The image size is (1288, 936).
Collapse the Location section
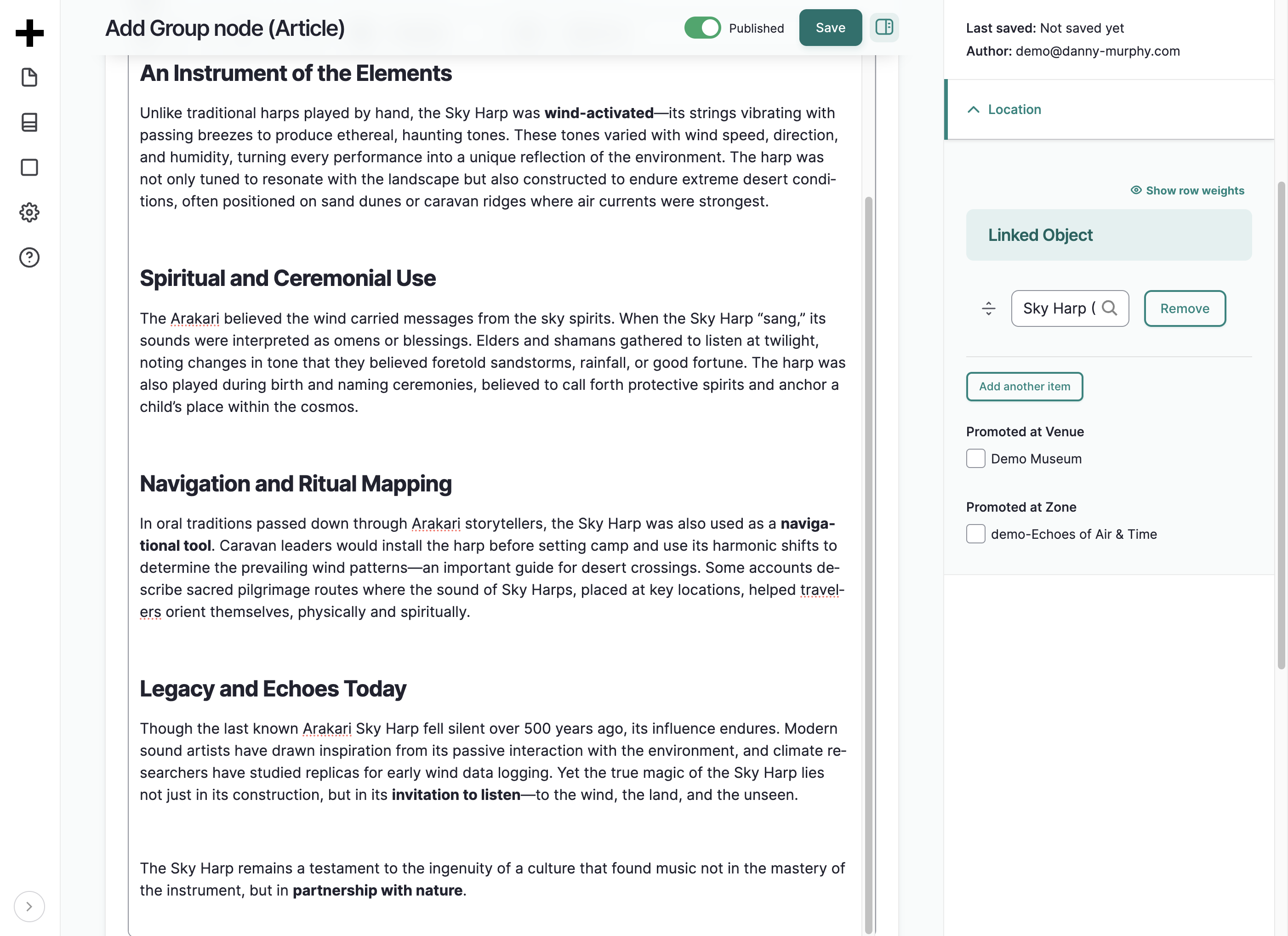click(1110, 109)
